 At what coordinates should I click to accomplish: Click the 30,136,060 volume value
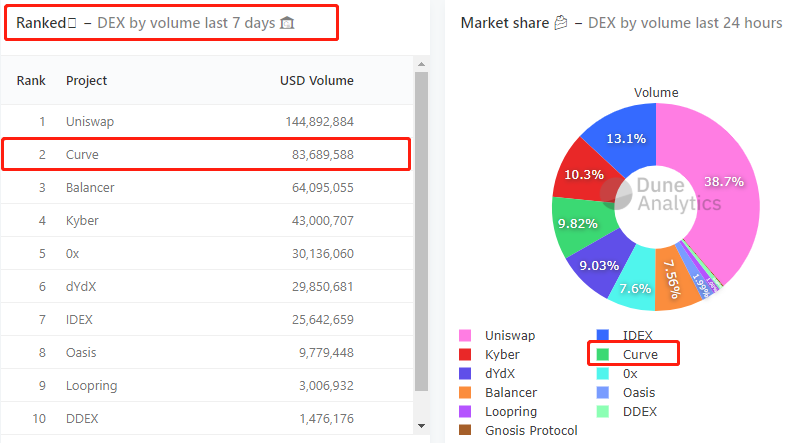point(323,253)
